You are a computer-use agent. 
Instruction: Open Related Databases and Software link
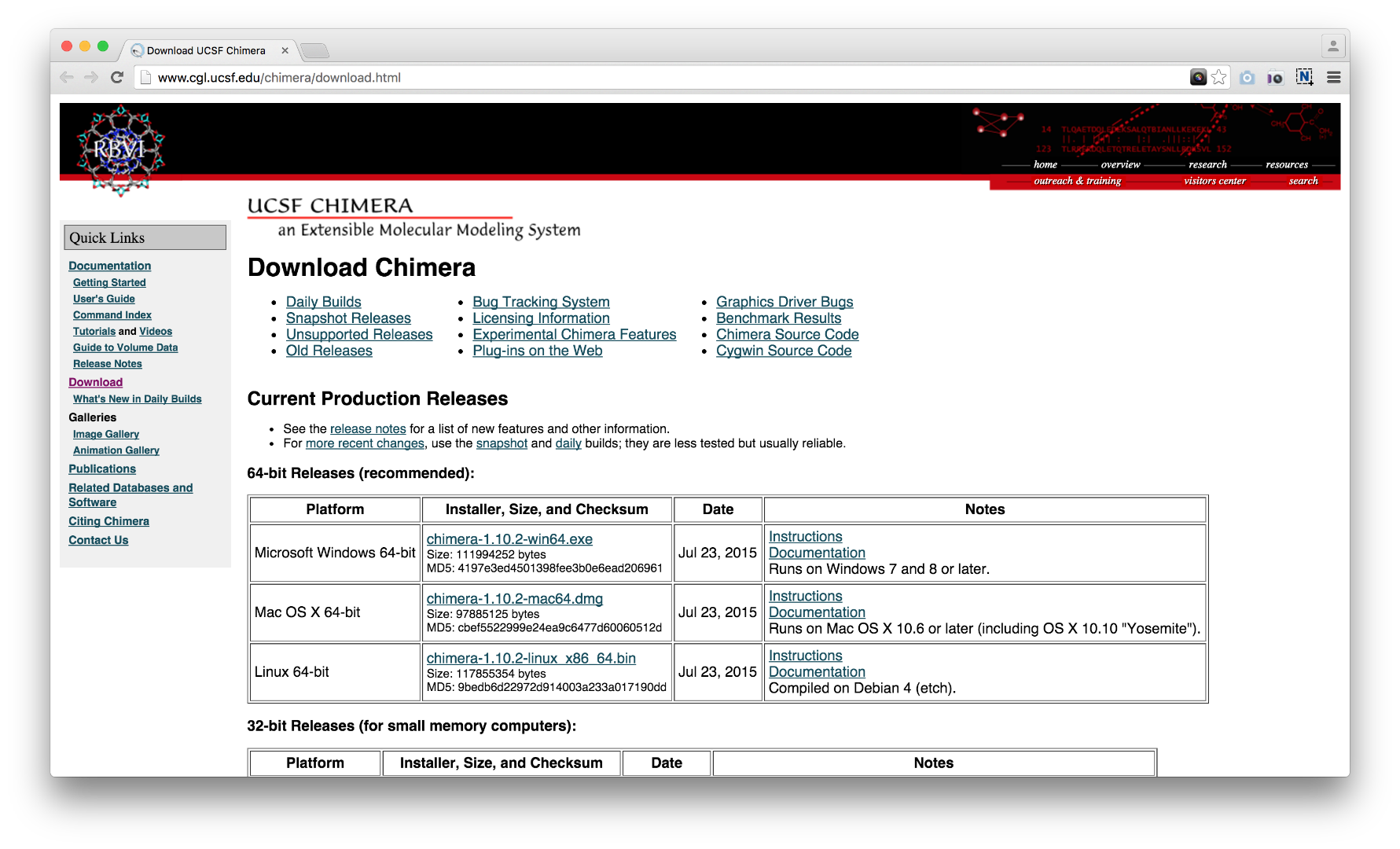[x=130, y=494]
